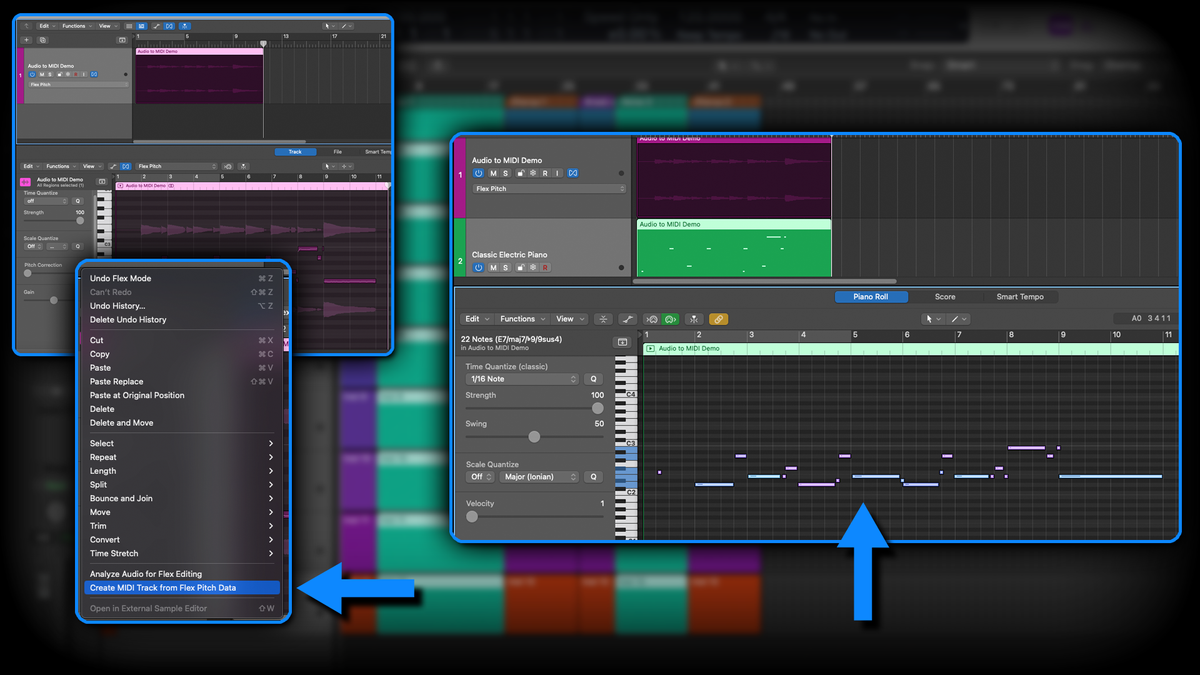Click the Flex icon on the Audio to MIDI Demo track

click(x=573, y=173)
